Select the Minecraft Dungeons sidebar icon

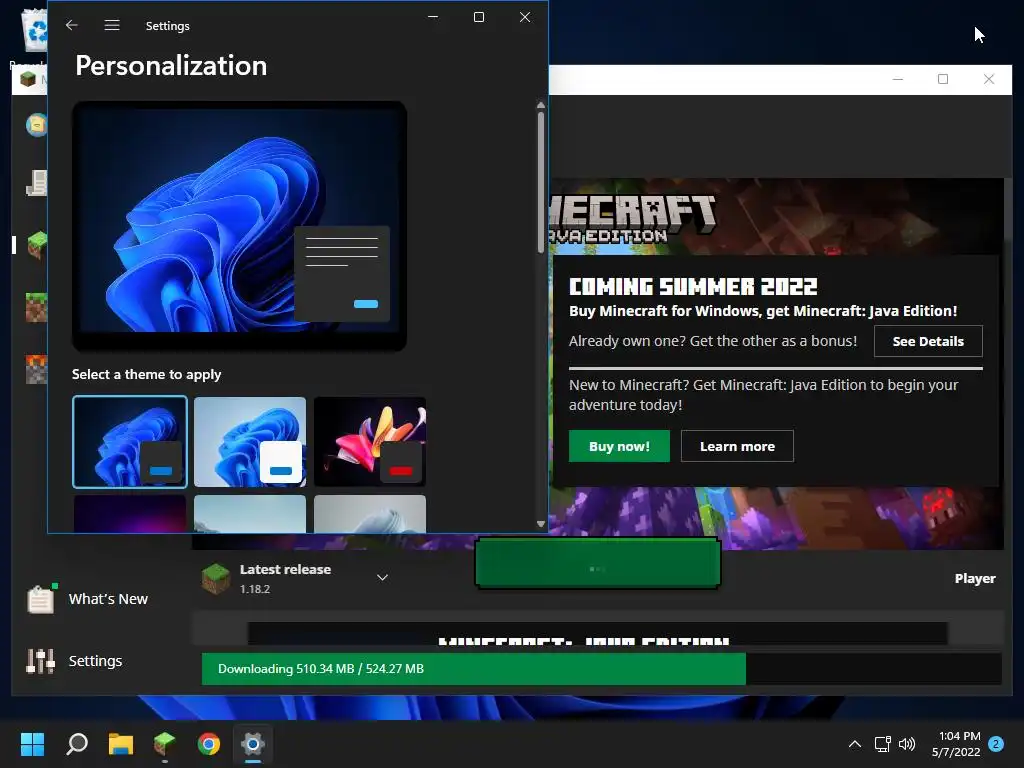tap(37, 369)
